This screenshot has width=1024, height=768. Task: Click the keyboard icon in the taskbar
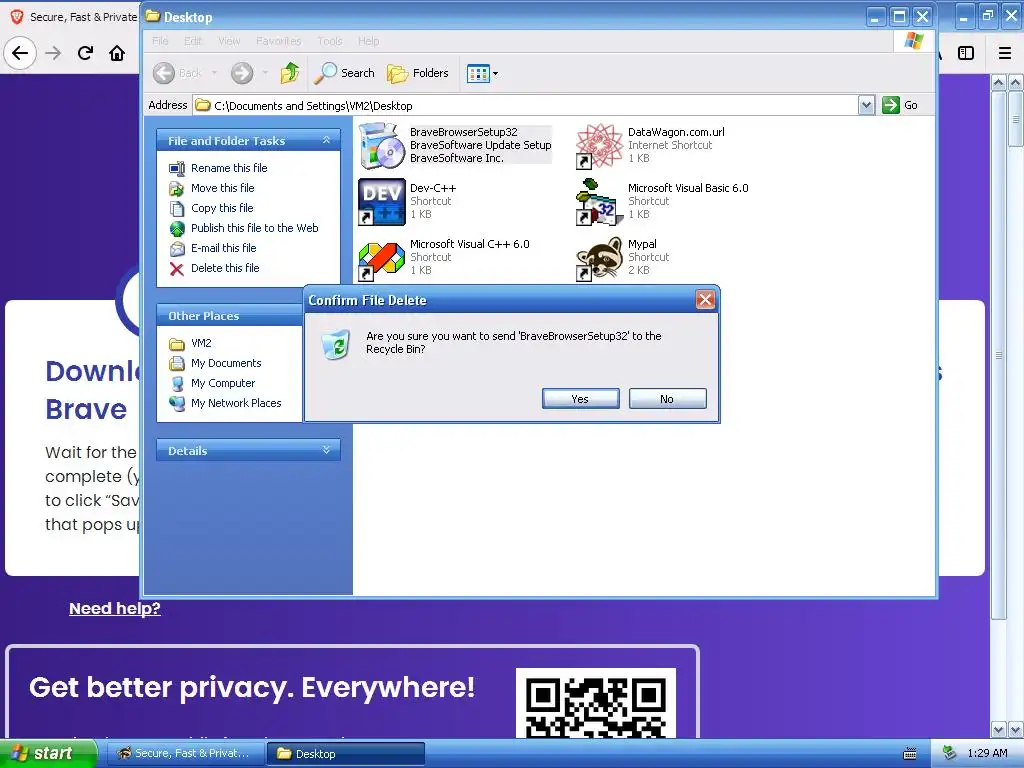click(x=909, y=754)
